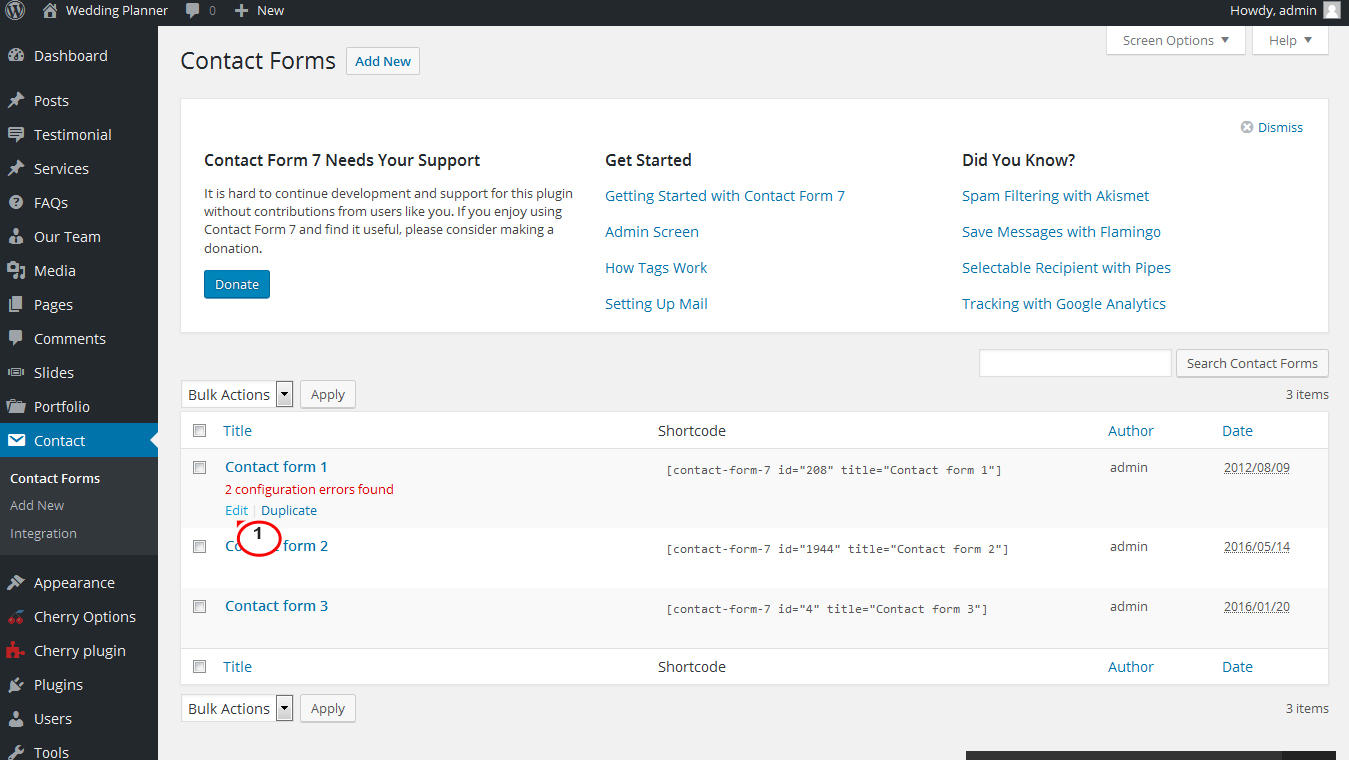
Task: Expand the Screen Options panel
Action: pos(1176,40)
